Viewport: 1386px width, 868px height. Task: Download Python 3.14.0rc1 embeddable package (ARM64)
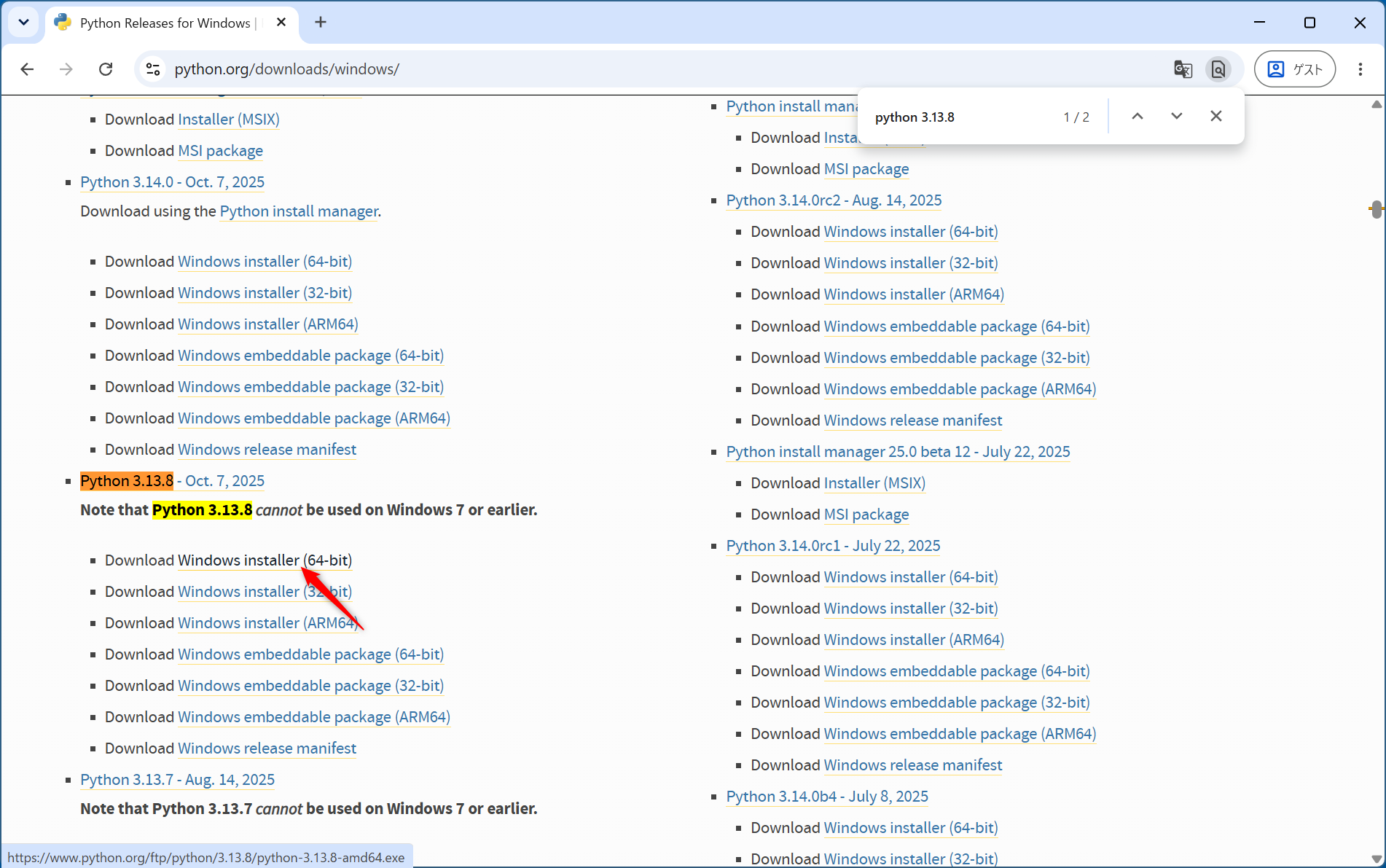click(960, 734)
